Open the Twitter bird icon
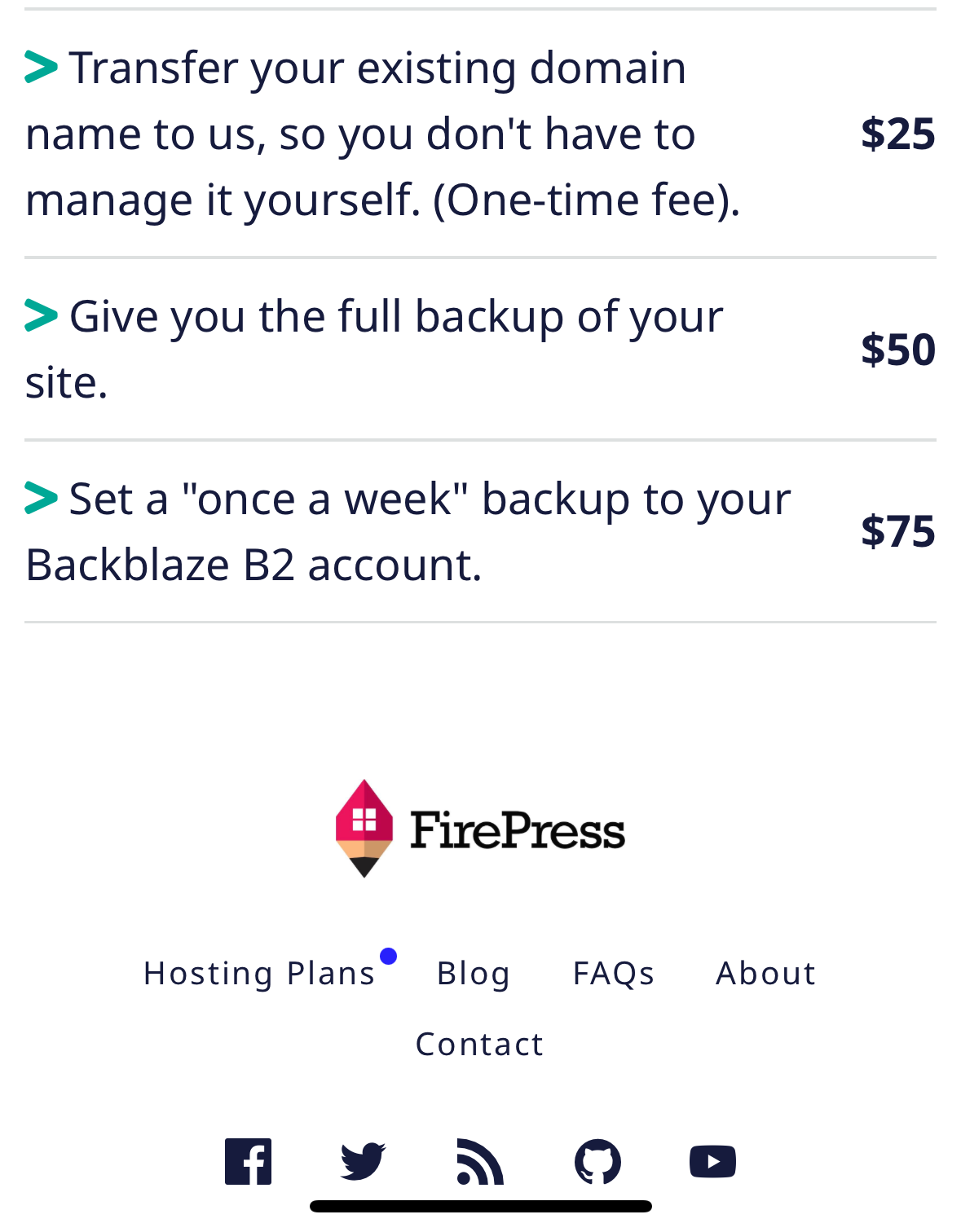Viewport: 961px width, 1232px height. [x=363, y=1161]
